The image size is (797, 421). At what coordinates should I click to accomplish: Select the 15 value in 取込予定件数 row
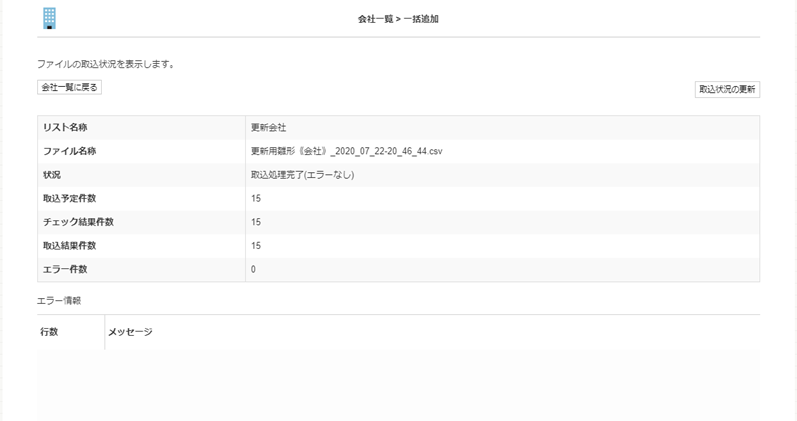click(x=256, y=198)
